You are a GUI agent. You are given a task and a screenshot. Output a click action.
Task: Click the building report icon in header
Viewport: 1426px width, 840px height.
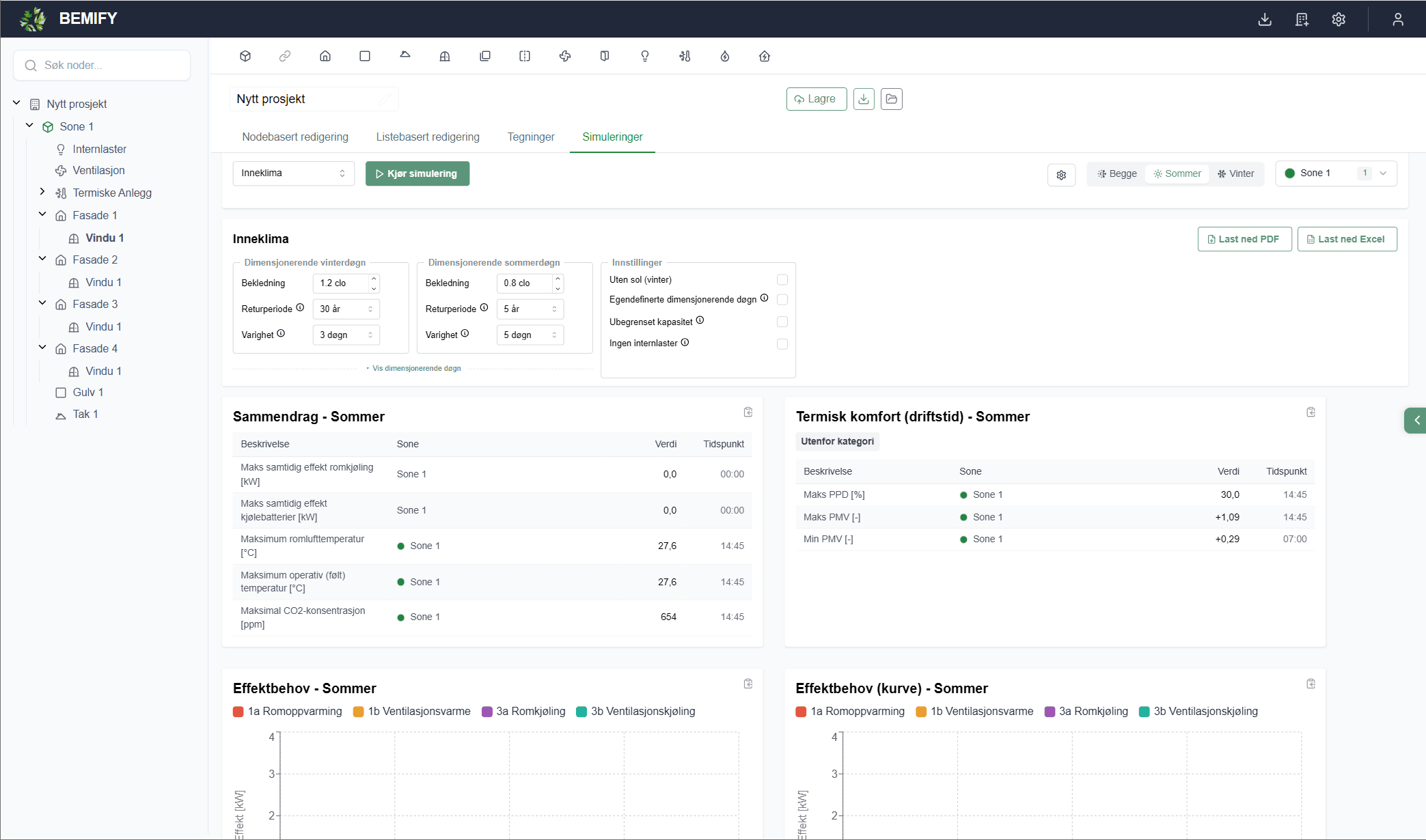click(1302, 19)
